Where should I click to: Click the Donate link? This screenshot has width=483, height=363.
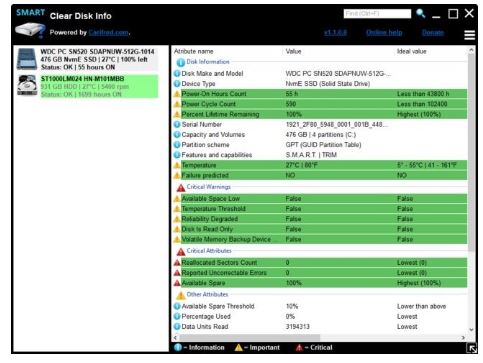(433, 33)
